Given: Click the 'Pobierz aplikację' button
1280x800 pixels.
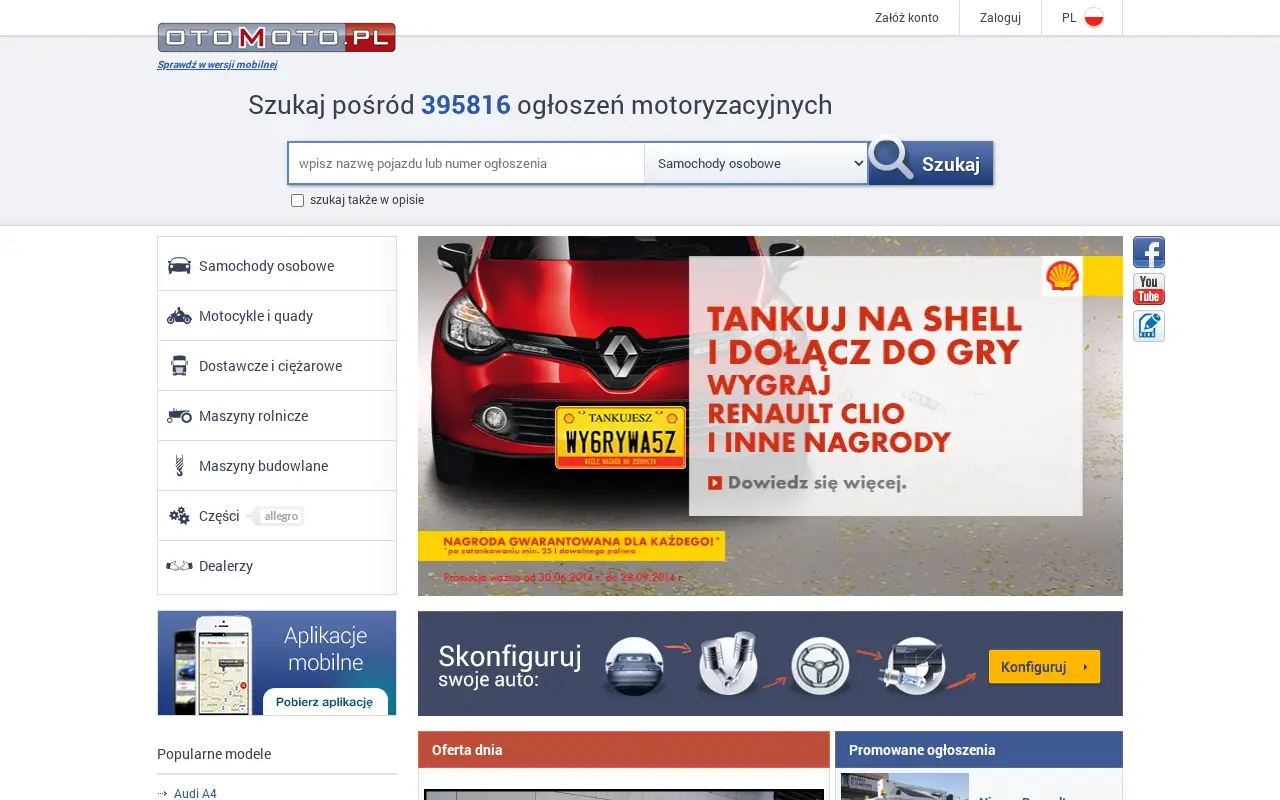Looking at the screenshot, I should point(324,702).
